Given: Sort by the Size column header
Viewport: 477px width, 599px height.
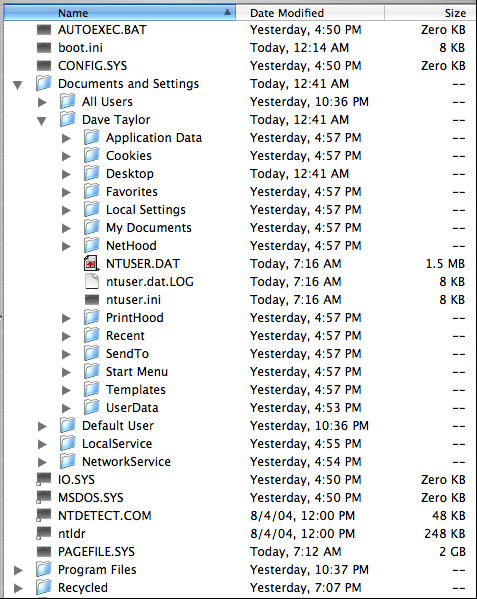Looking at the screenshot, I should (430, 13).
